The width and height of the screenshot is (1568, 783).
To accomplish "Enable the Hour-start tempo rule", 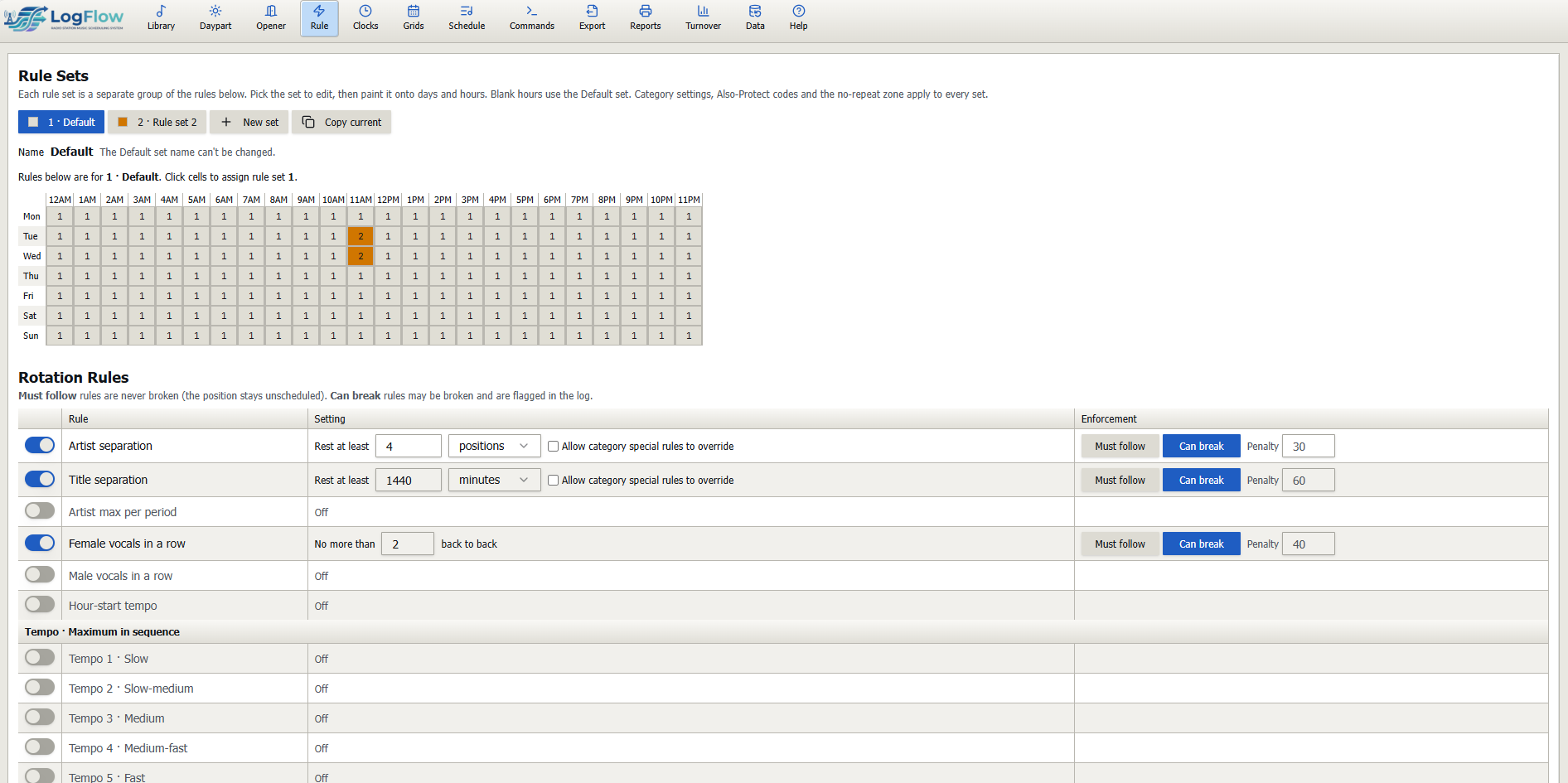I will (40, 604).
